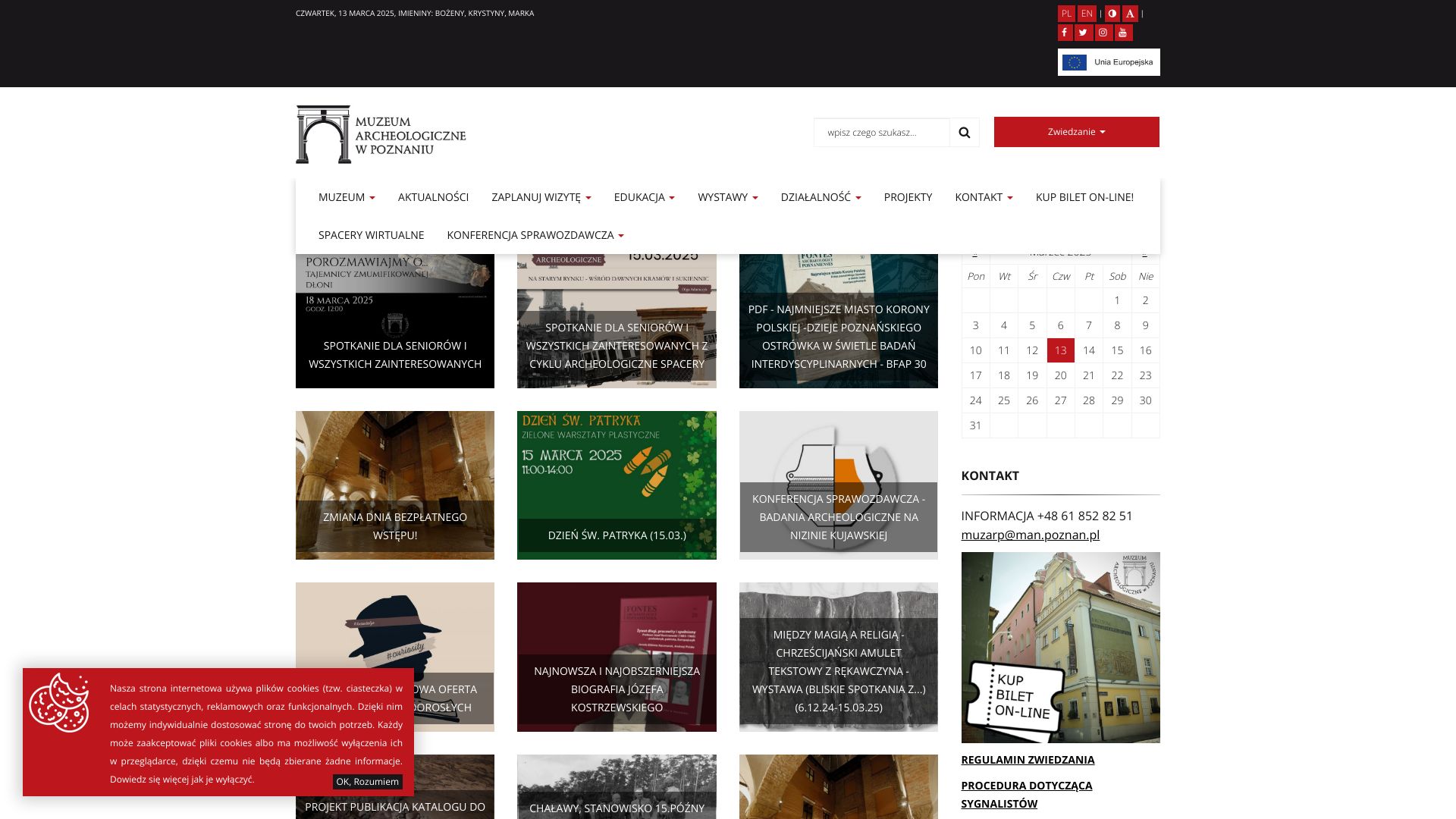1456x819 pixels.
Task: Open the 'Chaławy, stanowisko 15' tile
Action: [x=617, y=786]
